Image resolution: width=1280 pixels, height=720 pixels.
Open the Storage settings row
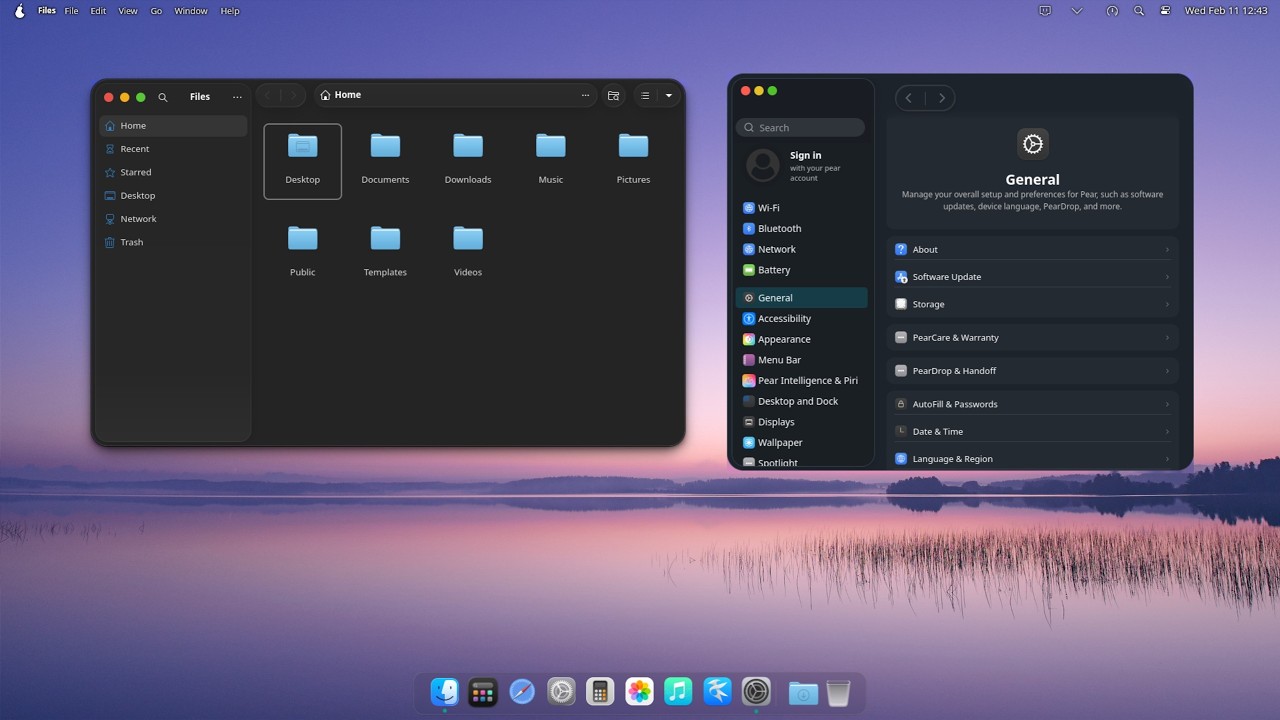1032,304
